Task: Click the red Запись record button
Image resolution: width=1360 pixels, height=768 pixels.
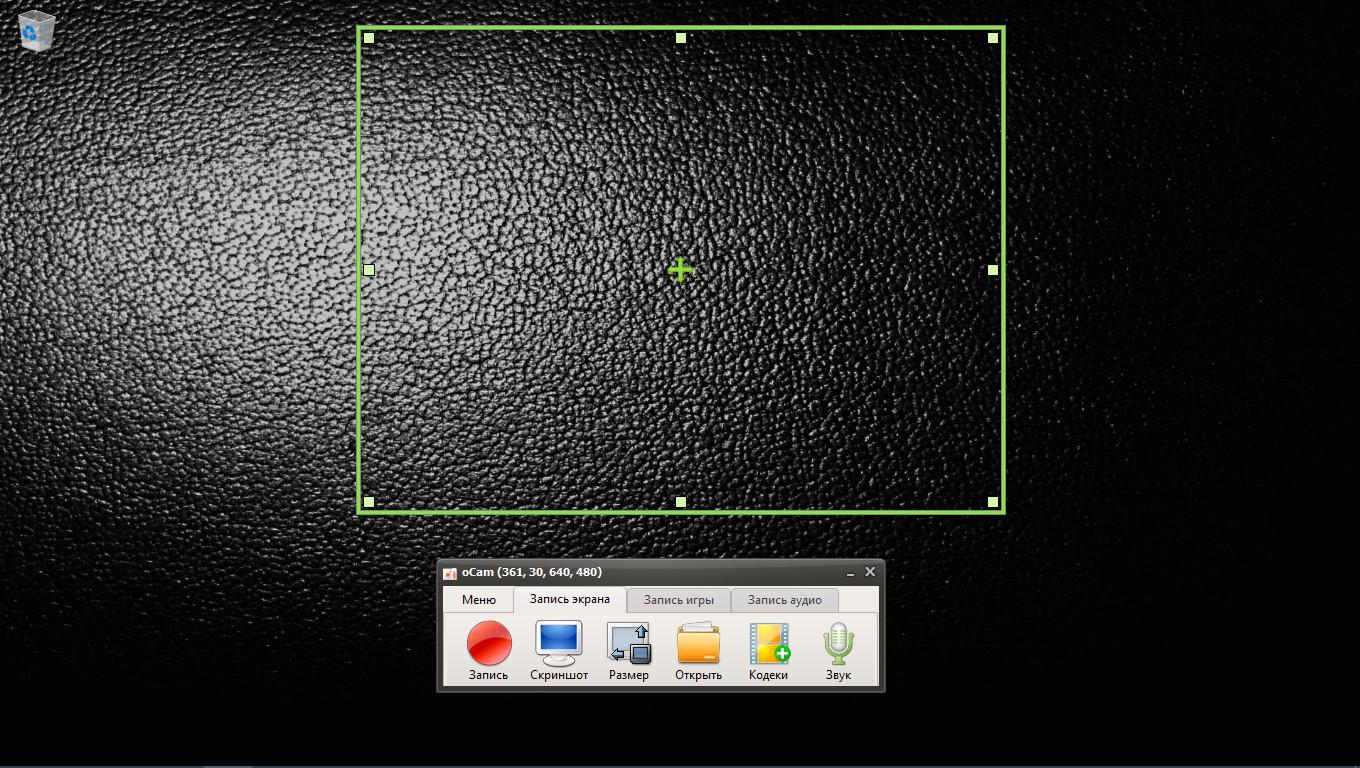Action: click(489, 645)
